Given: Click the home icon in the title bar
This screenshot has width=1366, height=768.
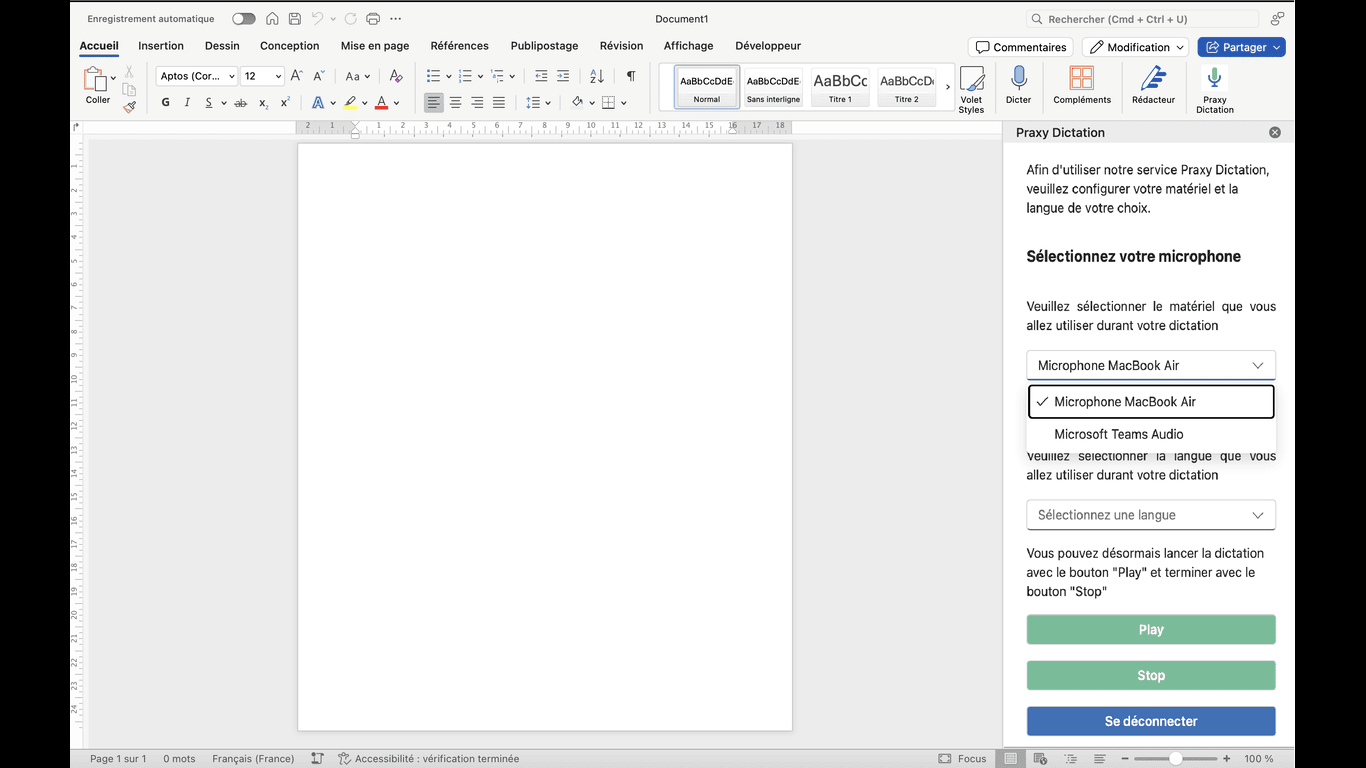Looking at the screenshot, I should point(272,19).
